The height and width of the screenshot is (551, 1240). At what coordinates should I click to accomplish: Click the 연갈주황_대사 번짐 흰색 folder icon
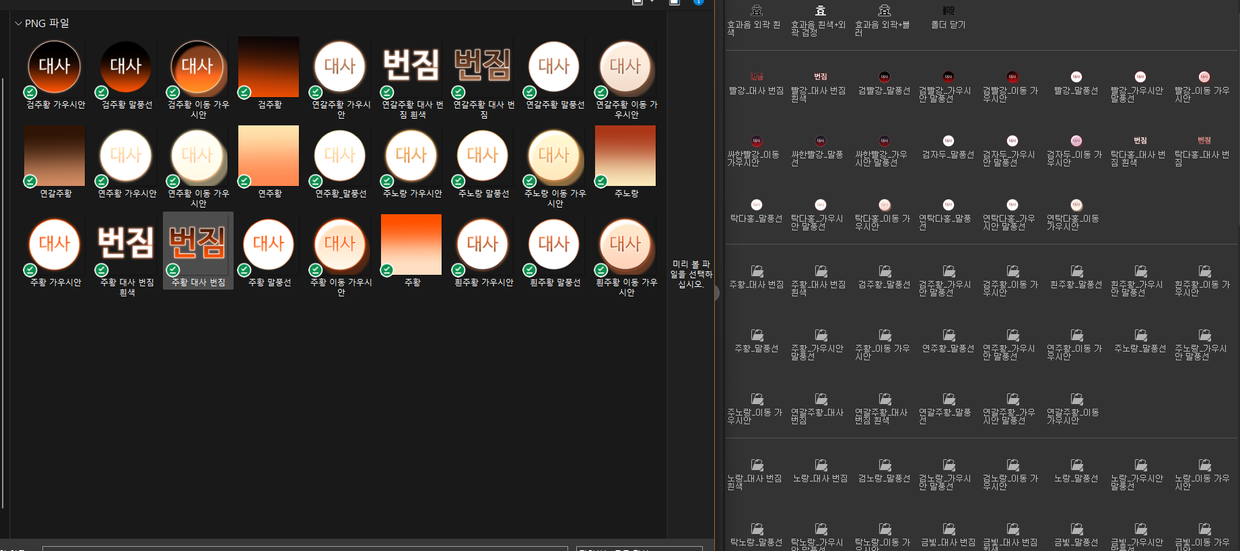click(x=884, y=399)
